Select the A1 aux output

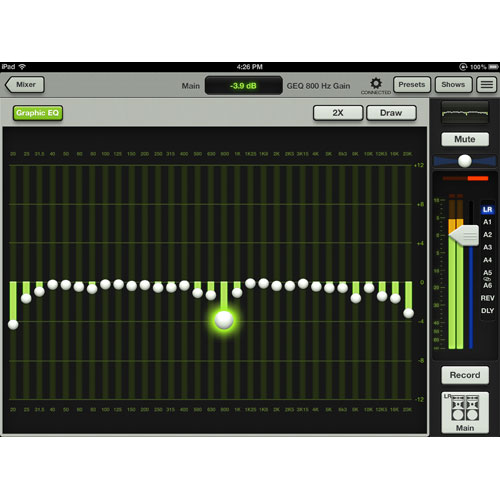(487, 222)
